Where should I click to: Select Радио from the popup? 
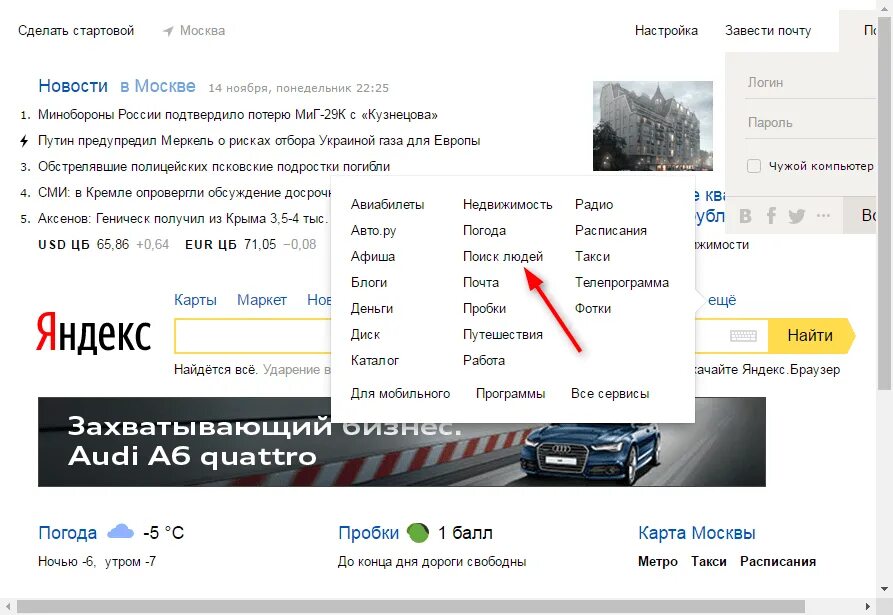[594, 204]
